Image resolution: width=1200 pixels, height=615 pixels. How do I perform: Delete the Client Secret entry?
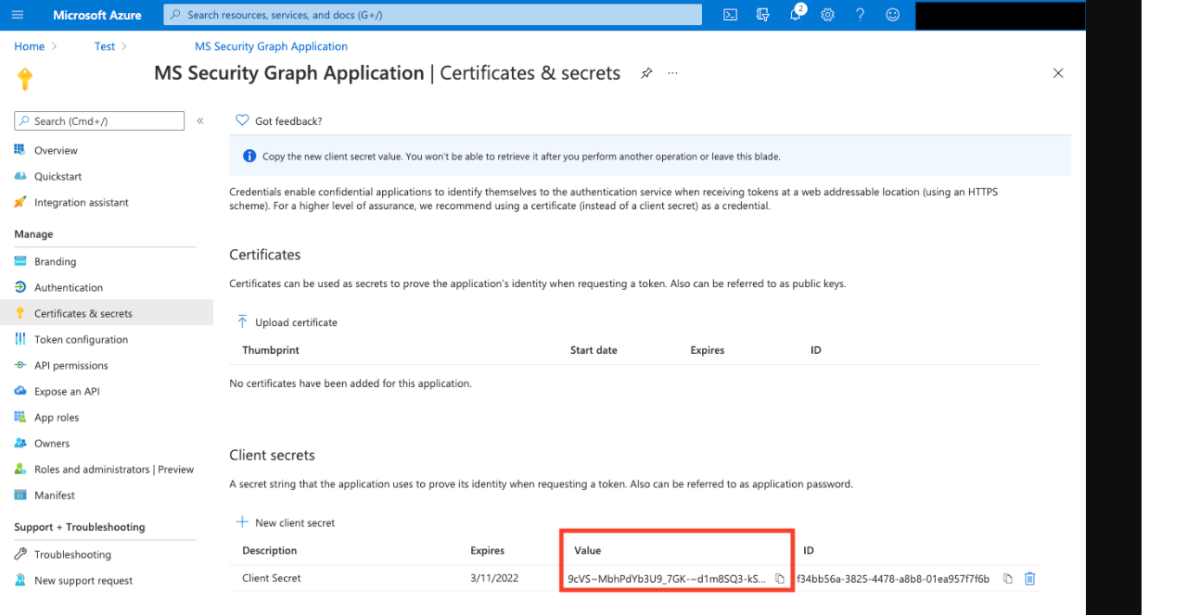1030,579
